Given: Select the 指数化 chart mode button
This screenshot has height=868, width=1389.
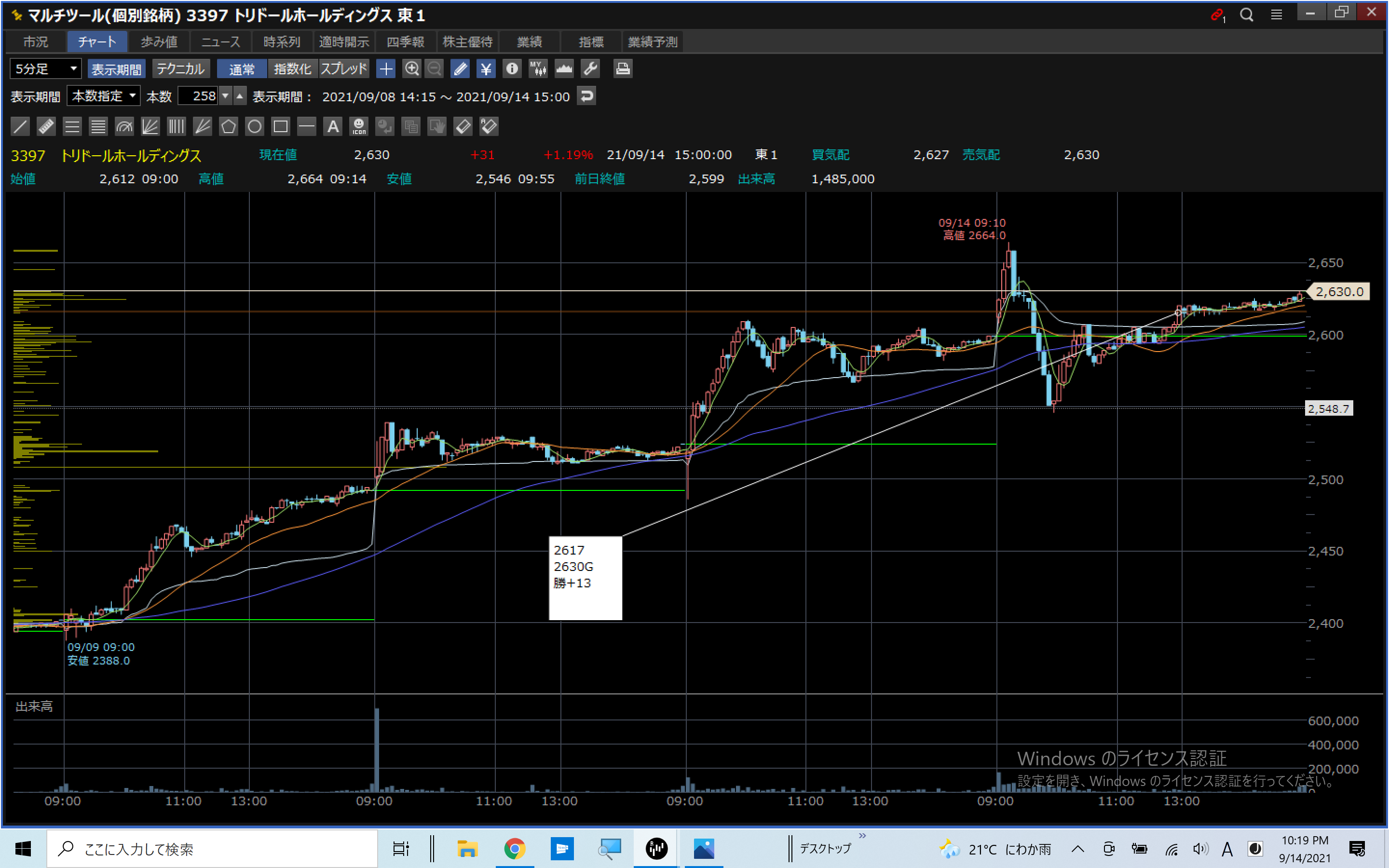Looking at the screenshot, I should [x=292, y=69].
